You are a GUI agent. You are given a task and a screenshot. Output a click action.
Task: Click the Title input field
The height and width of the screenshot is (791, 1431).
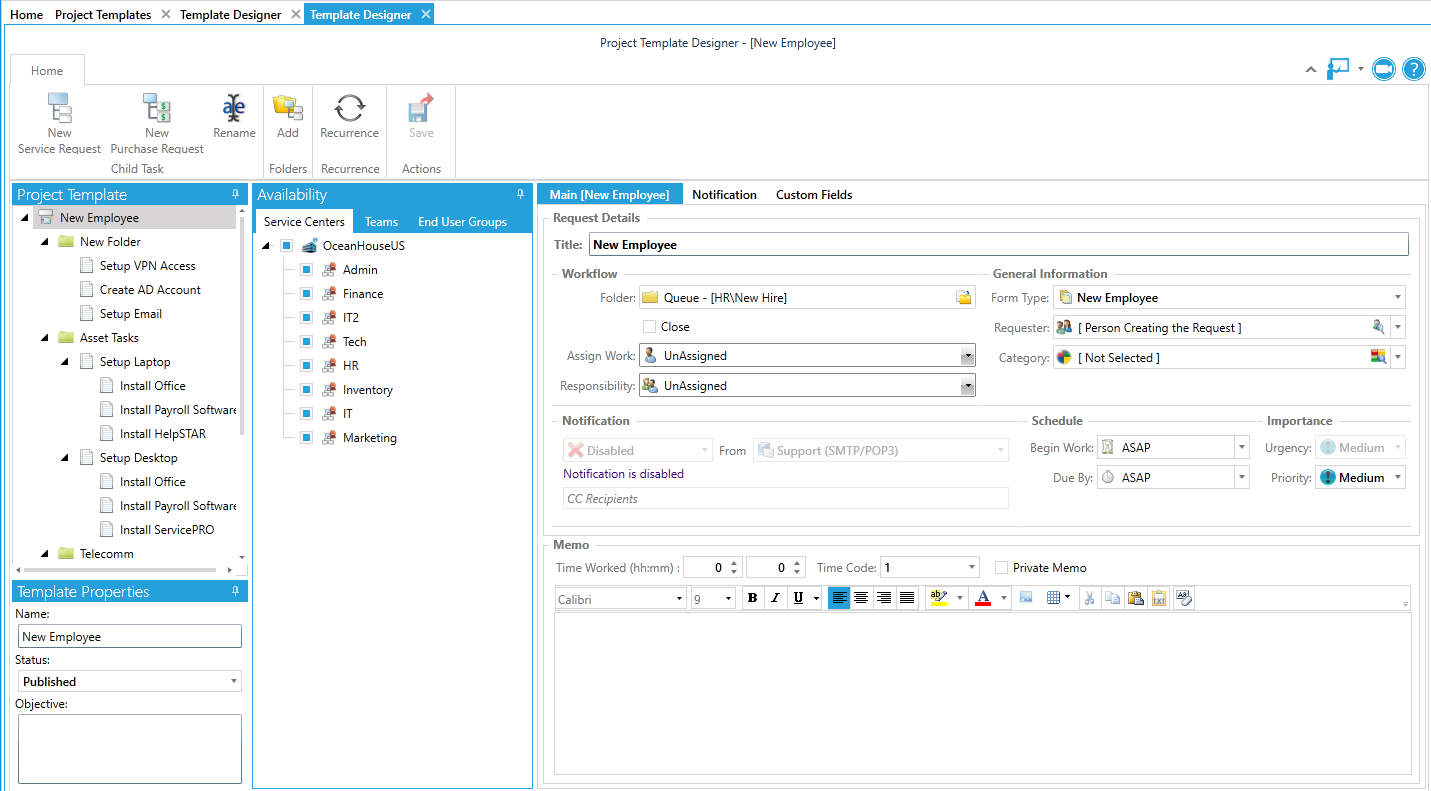[x=998, y=244]
